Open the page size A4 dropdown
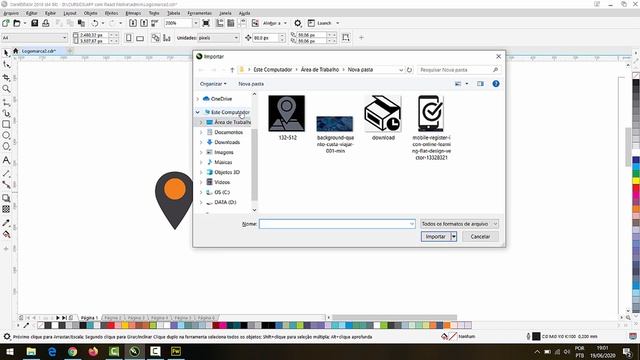This screenshot has width=640, height=360. (64, 38)
